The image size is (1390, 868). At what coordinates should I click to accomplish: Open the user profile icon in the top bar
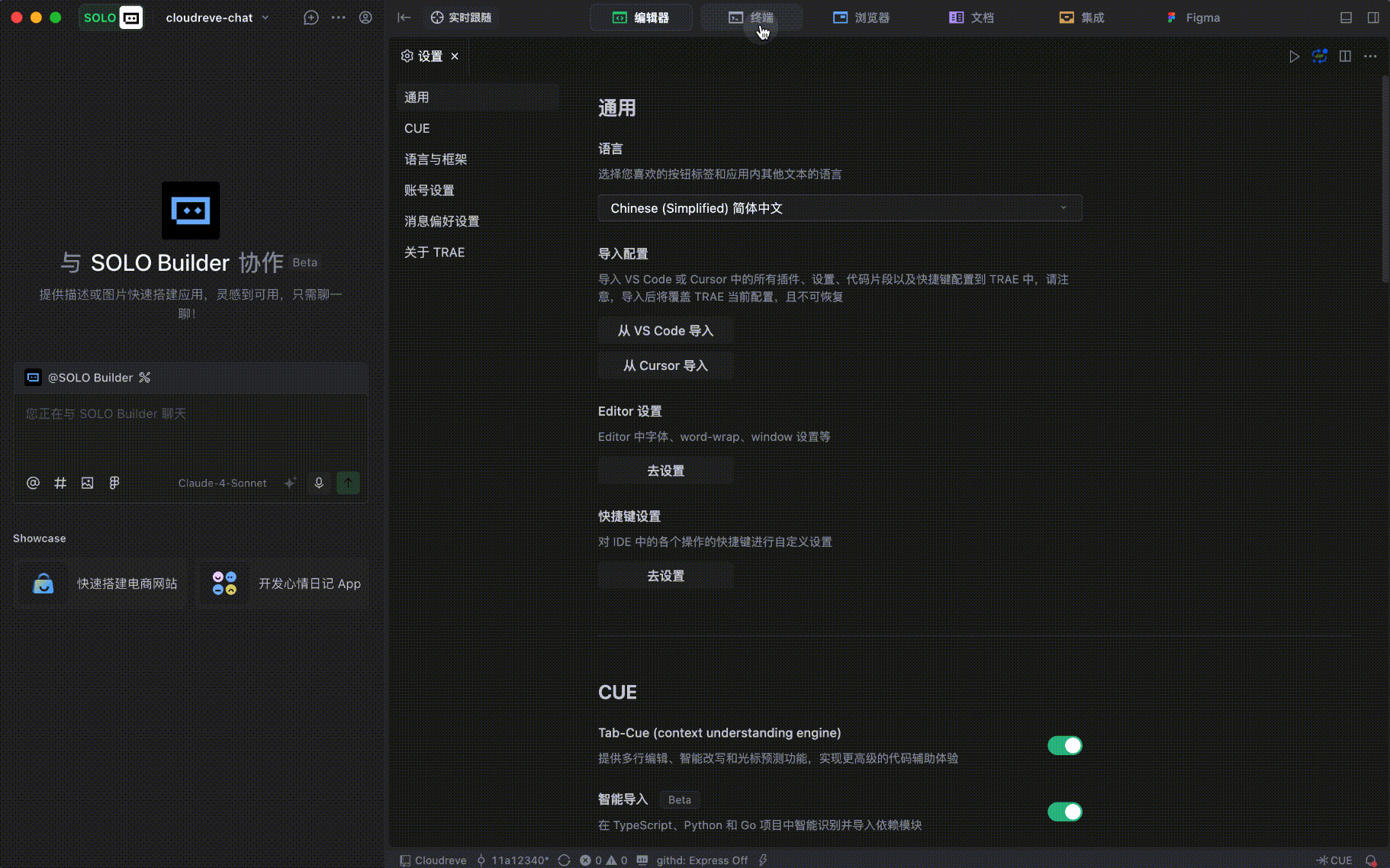point(365,18)
